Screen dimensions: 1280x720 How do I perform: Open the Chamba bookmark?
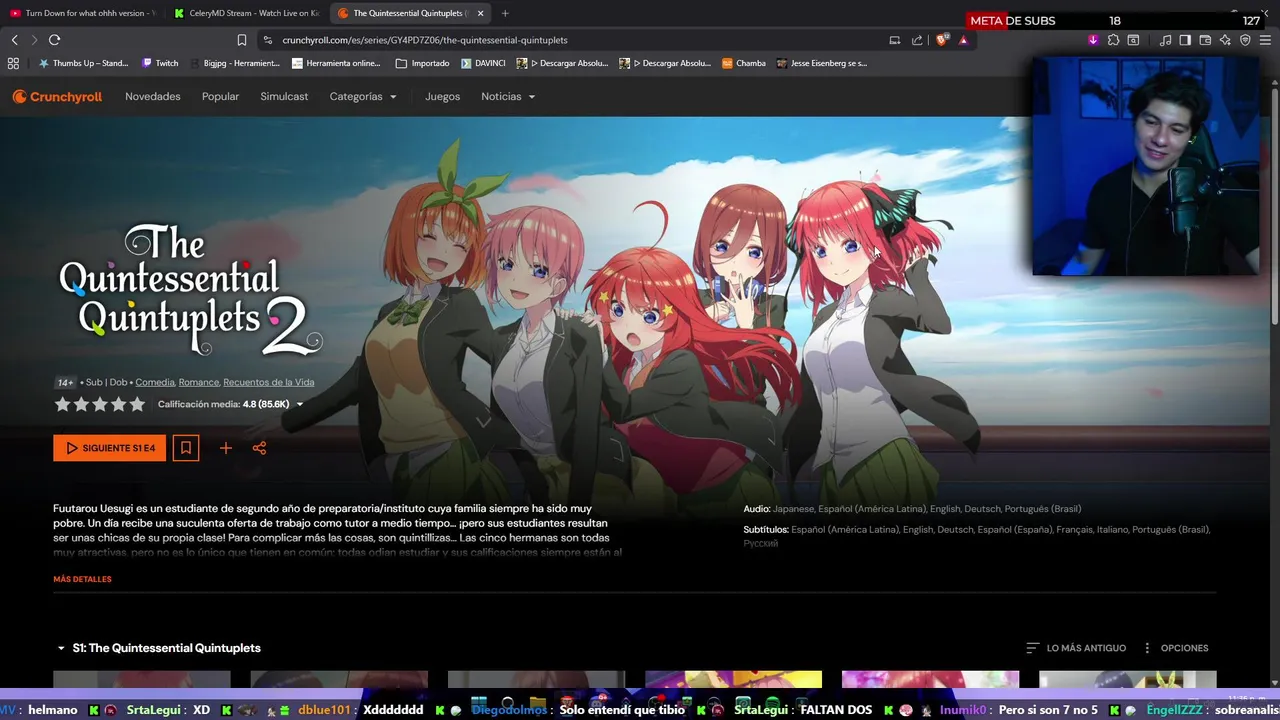click(x=744, y=63)
